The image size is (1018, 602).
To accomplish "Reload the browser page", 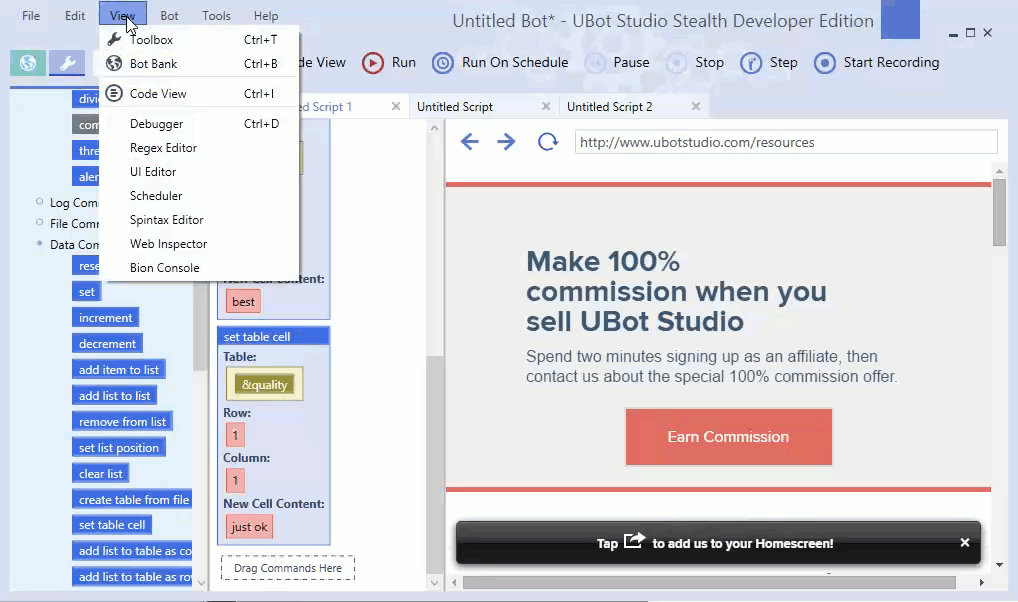I will [548, 142].
